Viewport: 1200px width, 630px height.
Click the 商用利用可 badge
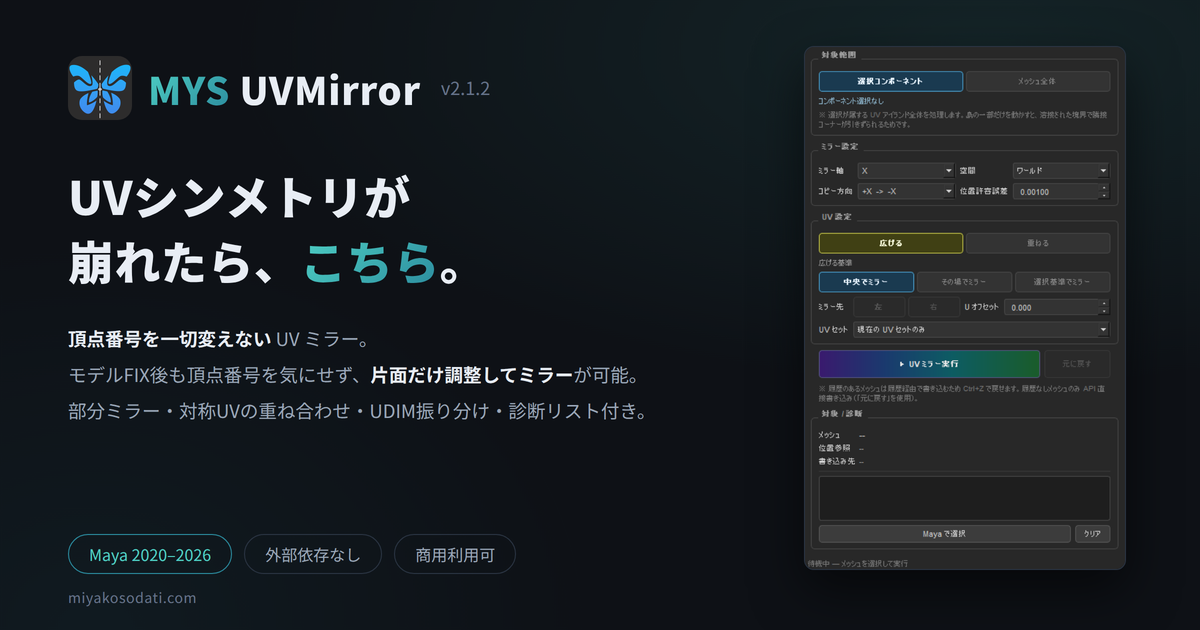pos(455,554)
